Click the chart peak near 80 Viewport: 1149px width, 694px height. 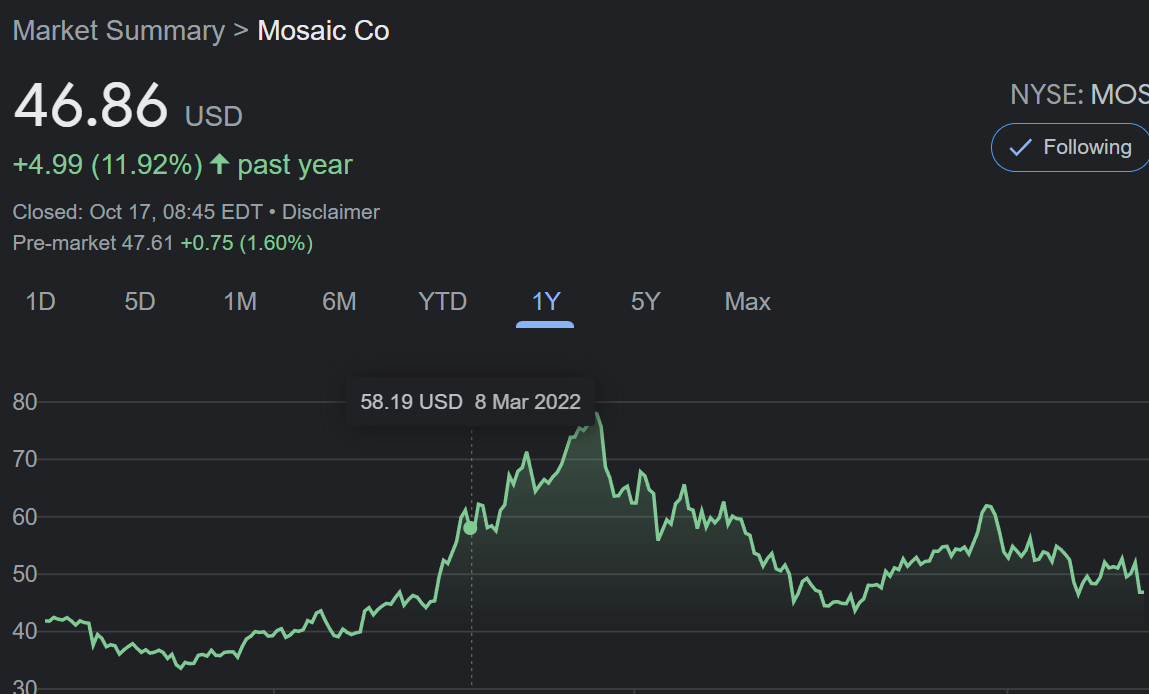pos(598,416)
